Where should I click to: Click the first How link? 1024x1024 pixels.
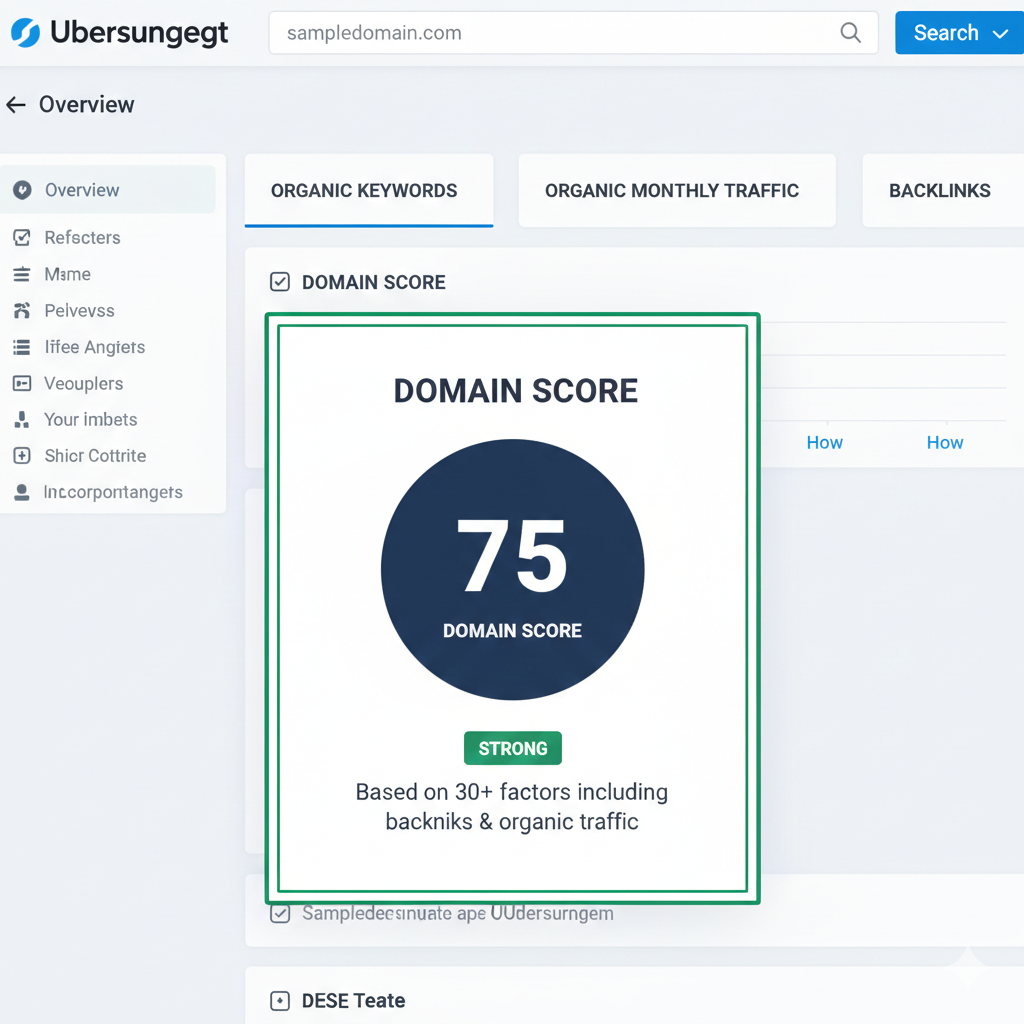824,443
